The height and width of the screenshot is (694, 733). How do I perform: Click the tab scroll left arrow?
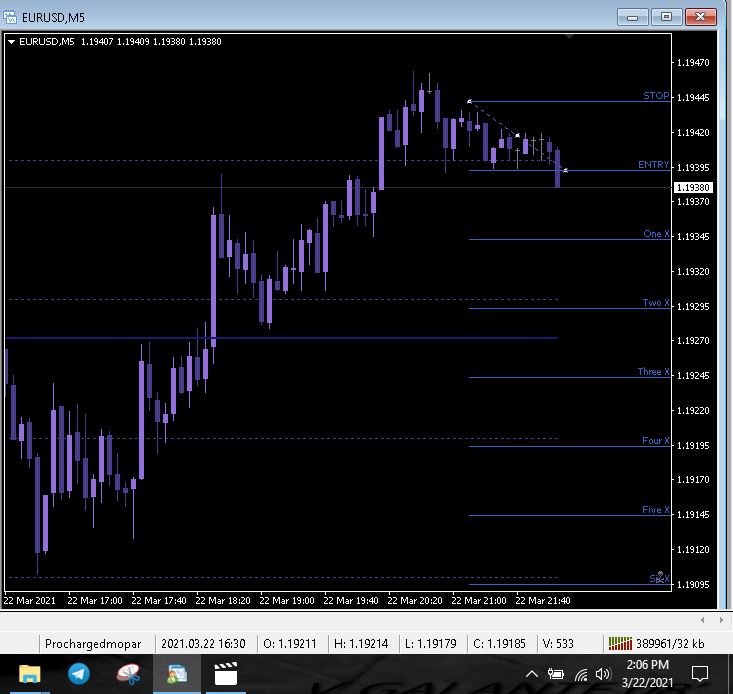703,620
